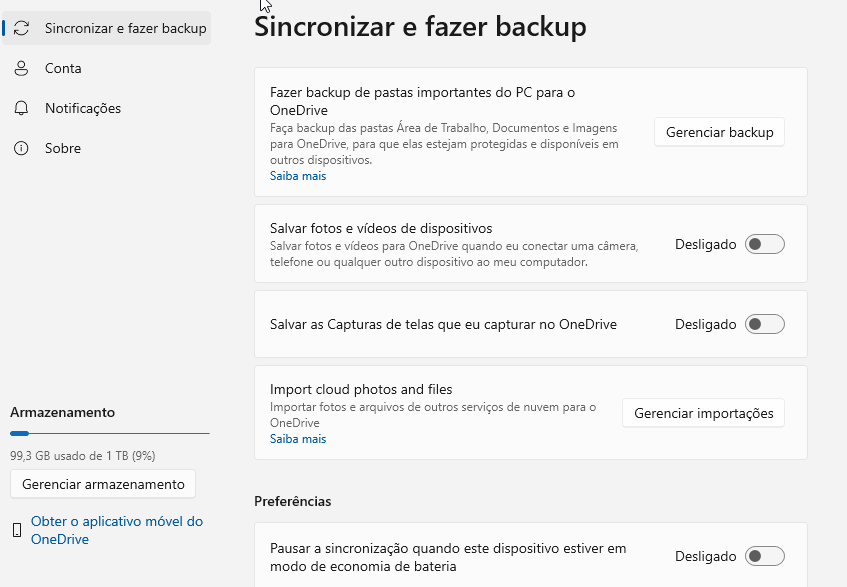The width and height of the screenshot is (847, 587).
Task: Enable Salvar fotos e vídeos de dispositivos toggle
Action: tap(764, 244)
